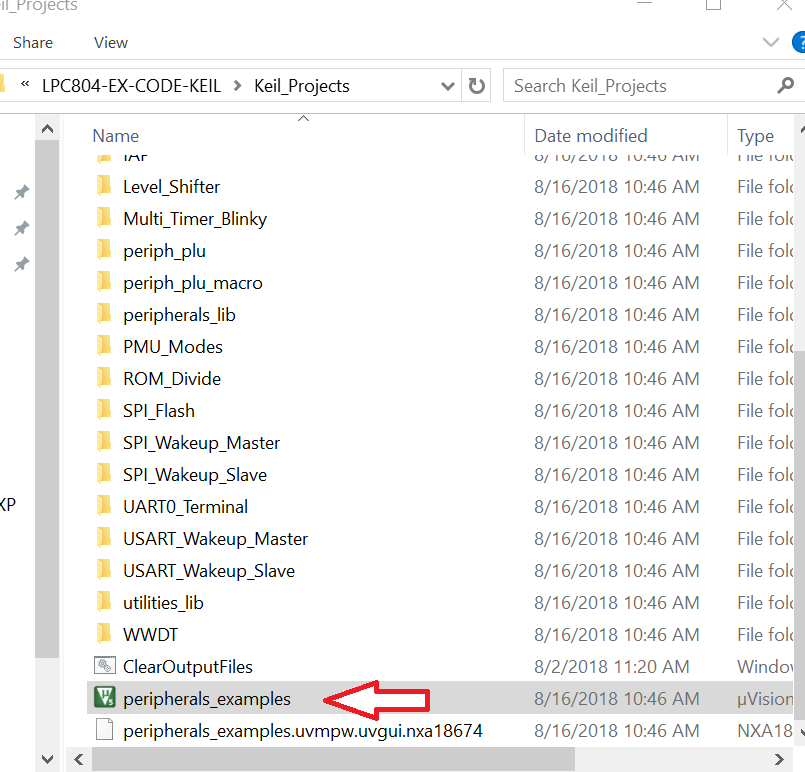Open the Multi_Timer_Blinky folder icon
Screen dimensions: 805x772
point(104,218)
